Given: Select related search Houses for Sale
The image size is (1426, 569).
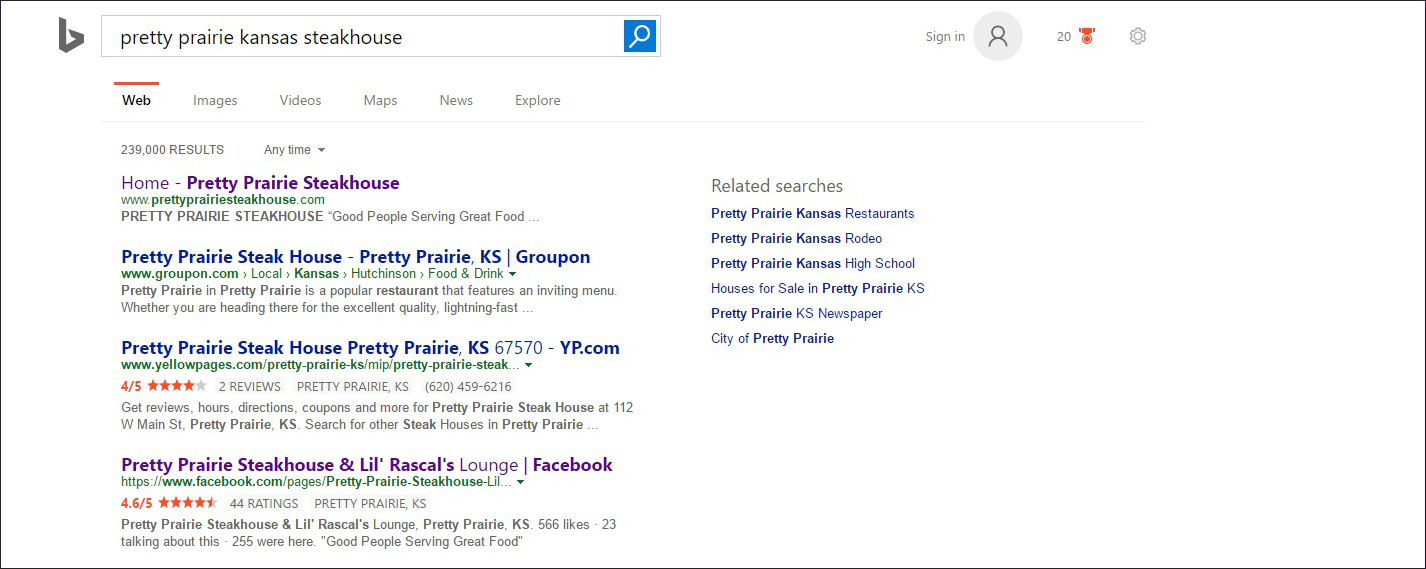Looking at the screenshot, I should 817,288.
